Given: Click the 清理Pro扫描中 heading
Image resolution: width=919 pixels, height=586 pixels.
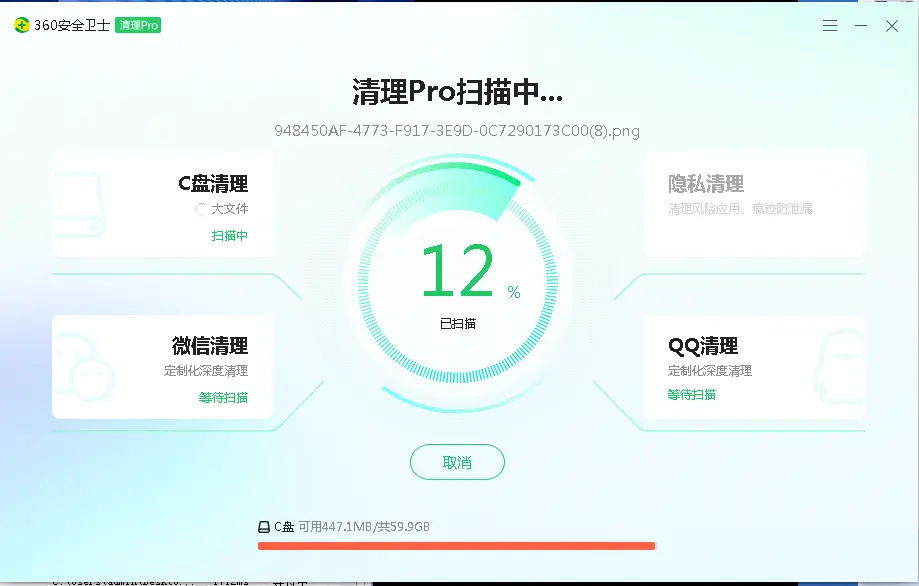Looking at the screenshot, I should coord(457,92).
